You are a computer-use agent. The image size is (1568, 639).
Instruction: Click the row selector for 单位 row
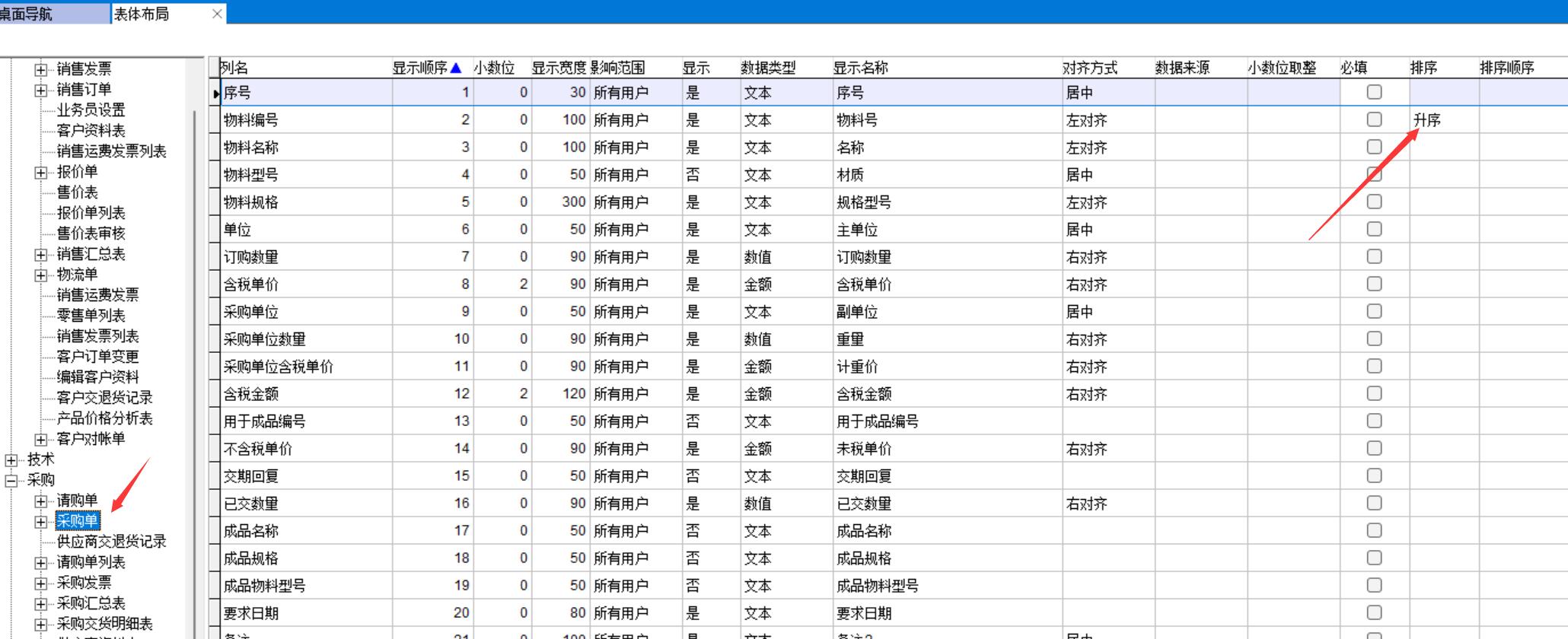tap(215, 230)
